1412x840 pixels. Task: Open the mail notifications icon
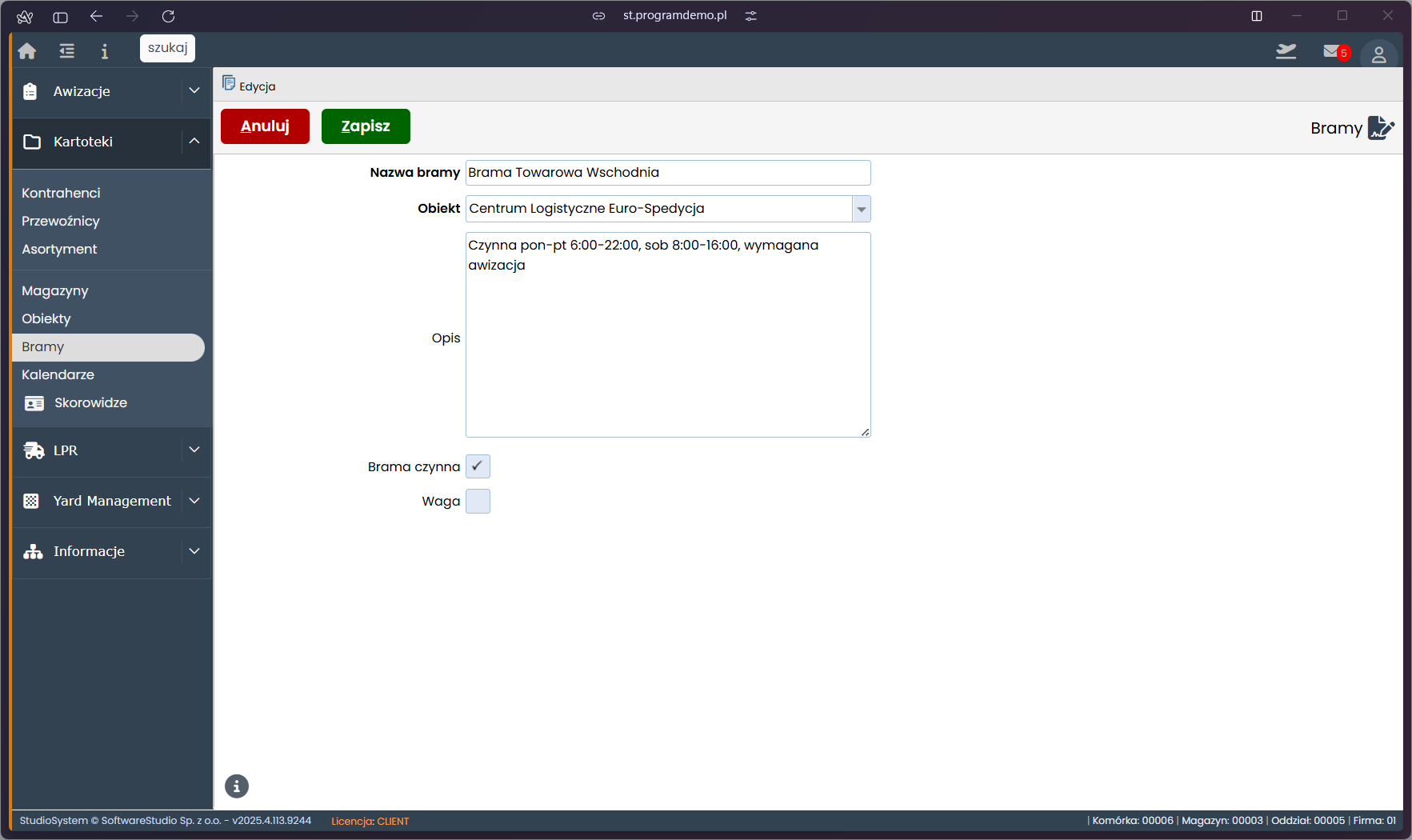coord(1334,52)
